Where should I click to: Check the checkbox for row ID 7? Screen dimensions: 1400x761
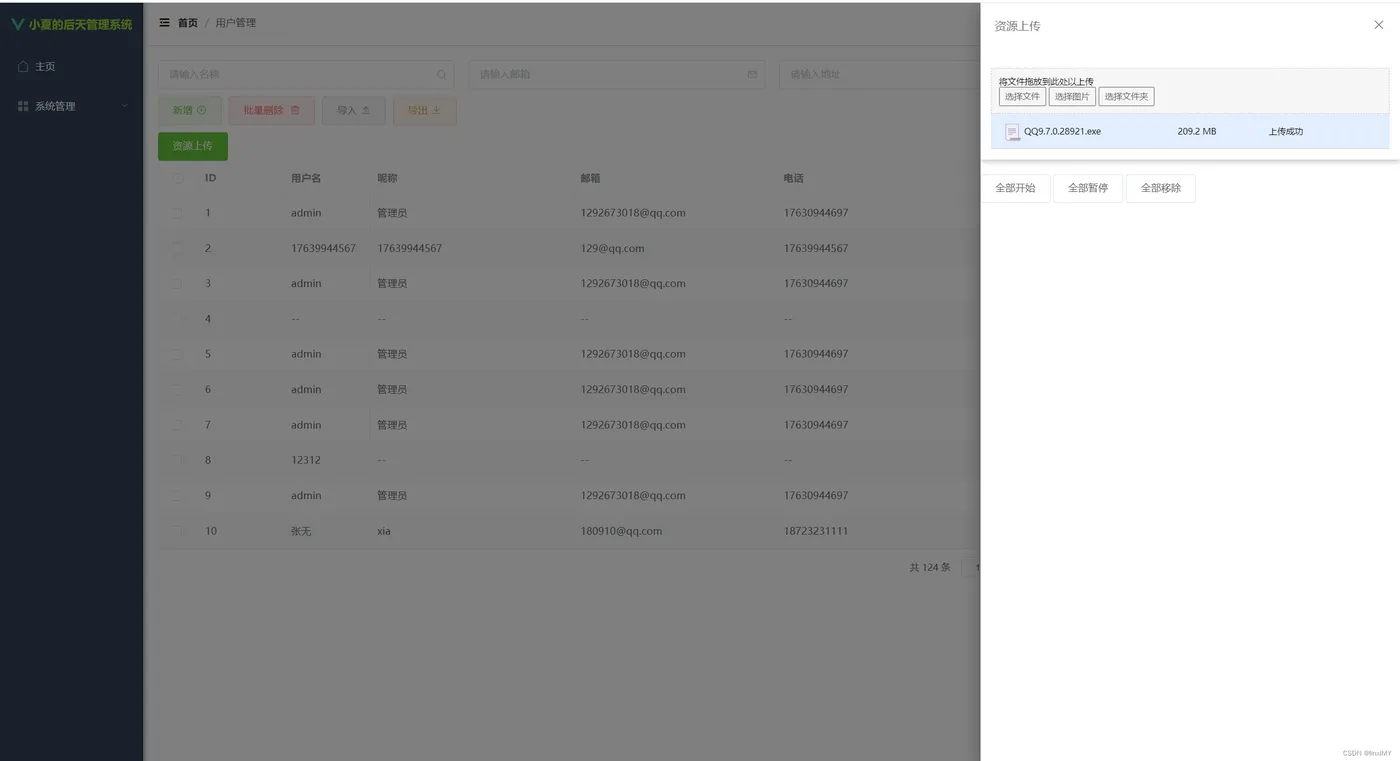click(x=178, y=425)
